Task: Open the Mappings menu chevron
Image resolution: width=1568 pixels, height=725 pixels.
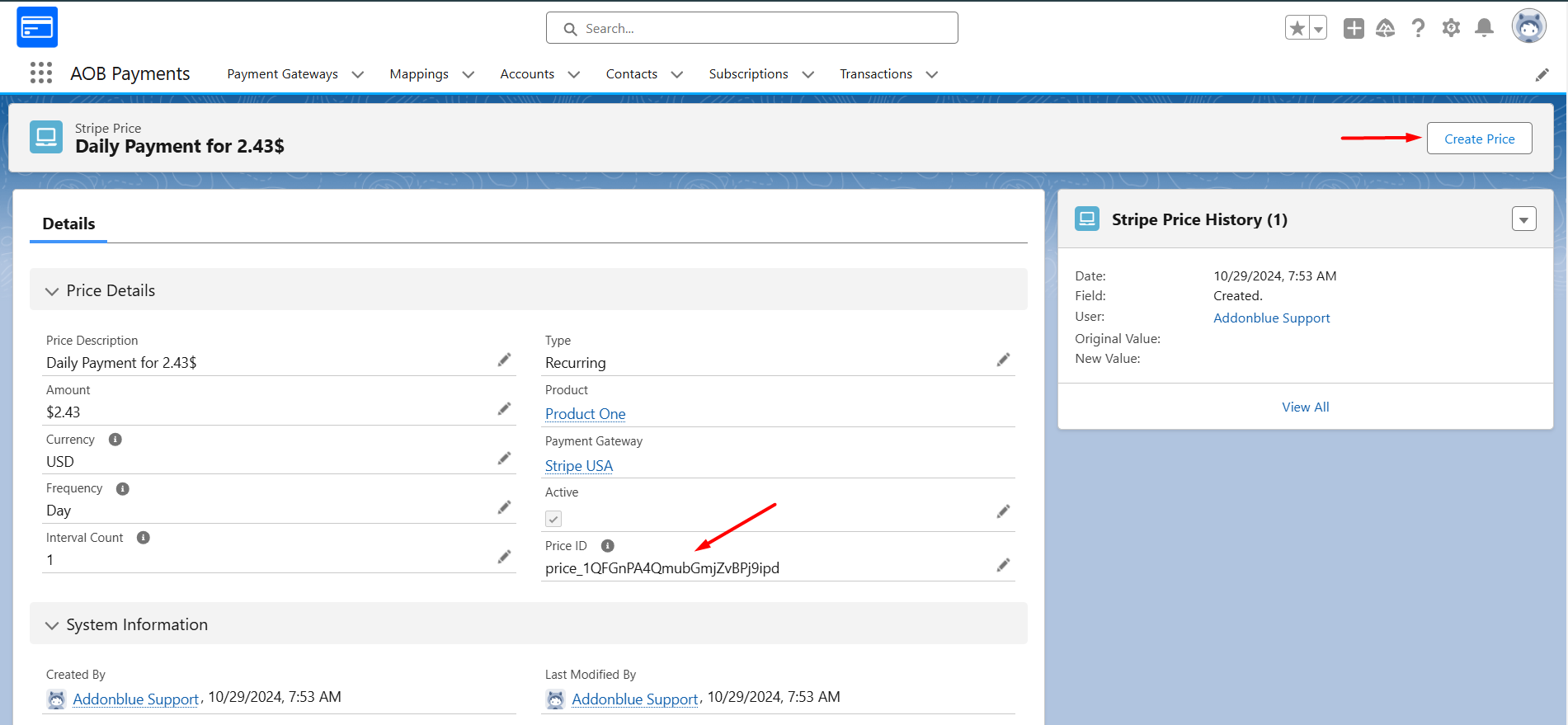Action: 469,74
